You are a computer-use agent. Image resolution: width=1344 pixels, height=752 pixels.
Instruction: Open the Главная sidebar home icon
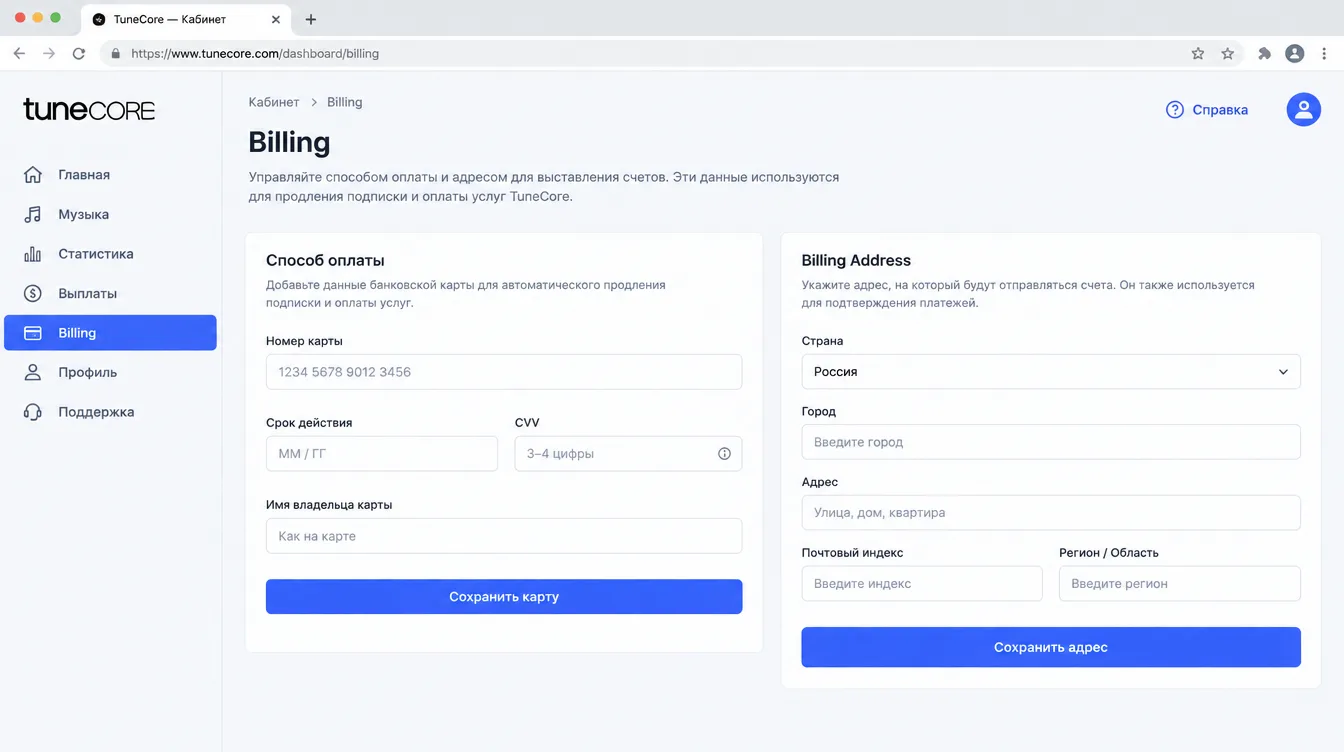point(33,175)
